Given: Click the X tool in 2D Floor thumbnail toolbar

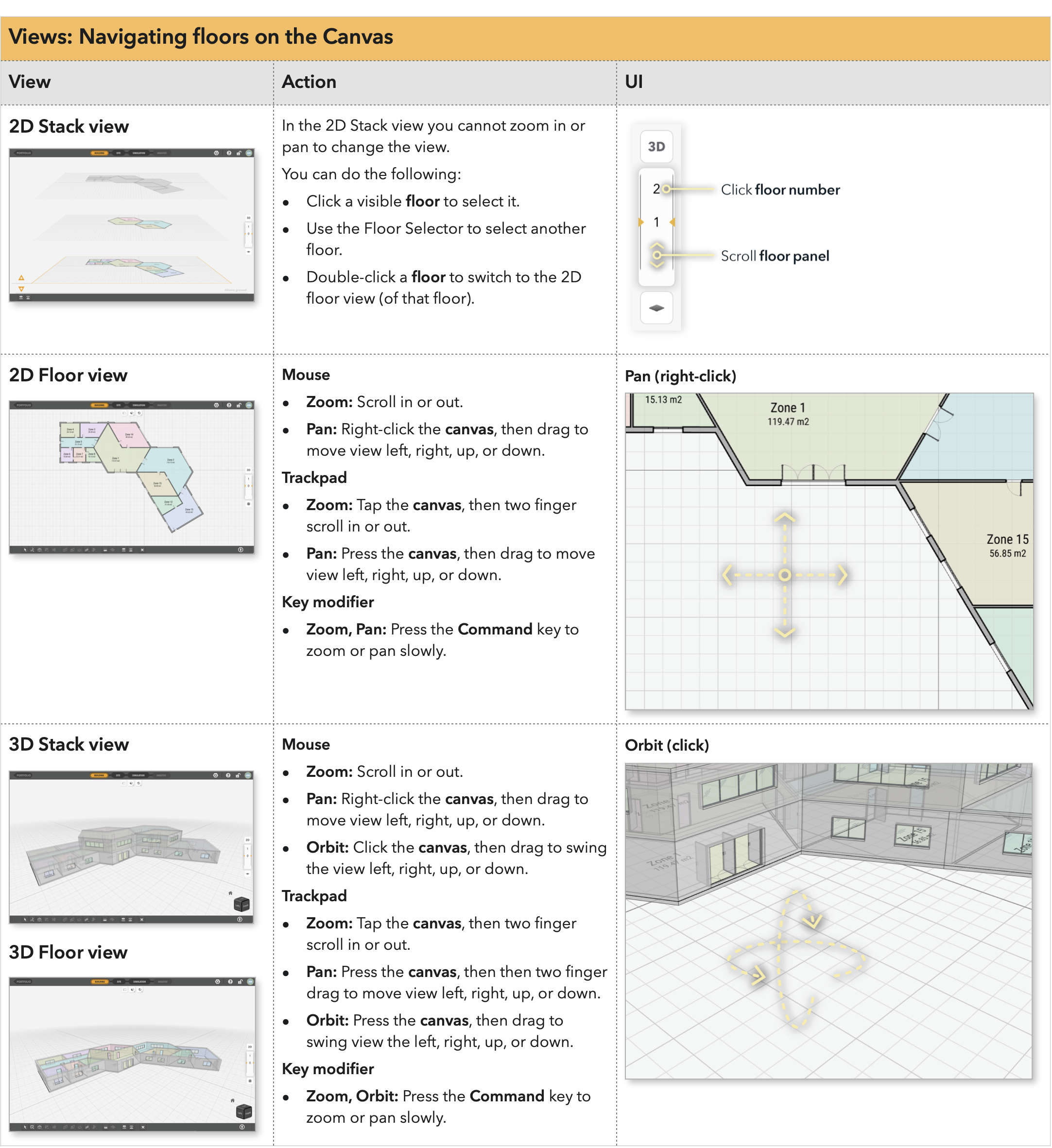Looking at the screenshot, I should click(142, 550).
